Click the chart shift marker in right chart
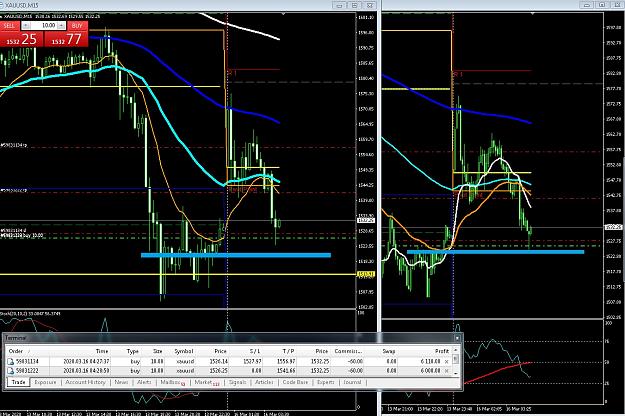 (x=533, y=14)
